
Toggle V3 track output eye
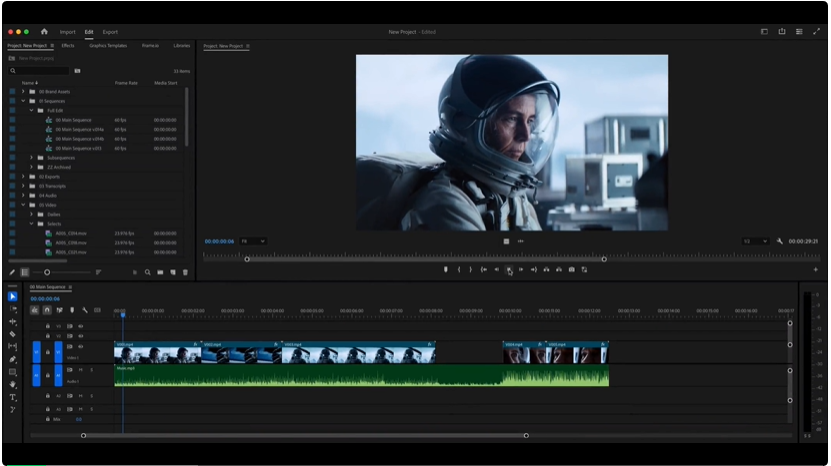point(81,327)
